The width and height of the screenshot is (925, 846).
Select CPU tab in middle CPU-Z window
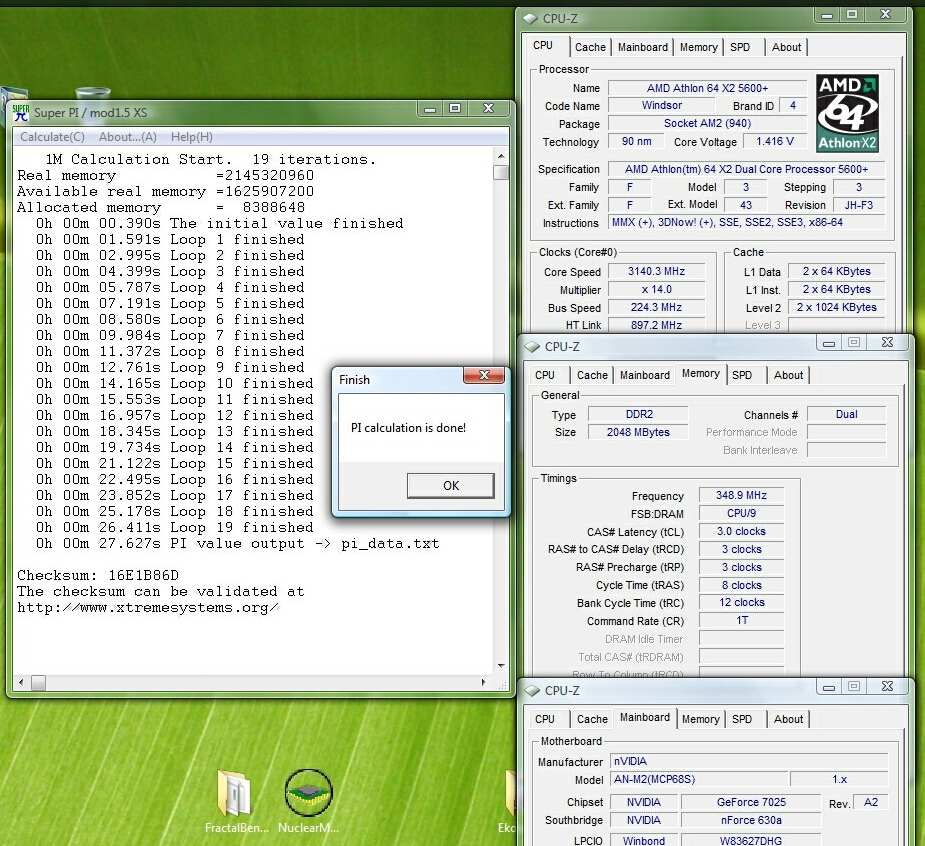(x=545, y=375)
